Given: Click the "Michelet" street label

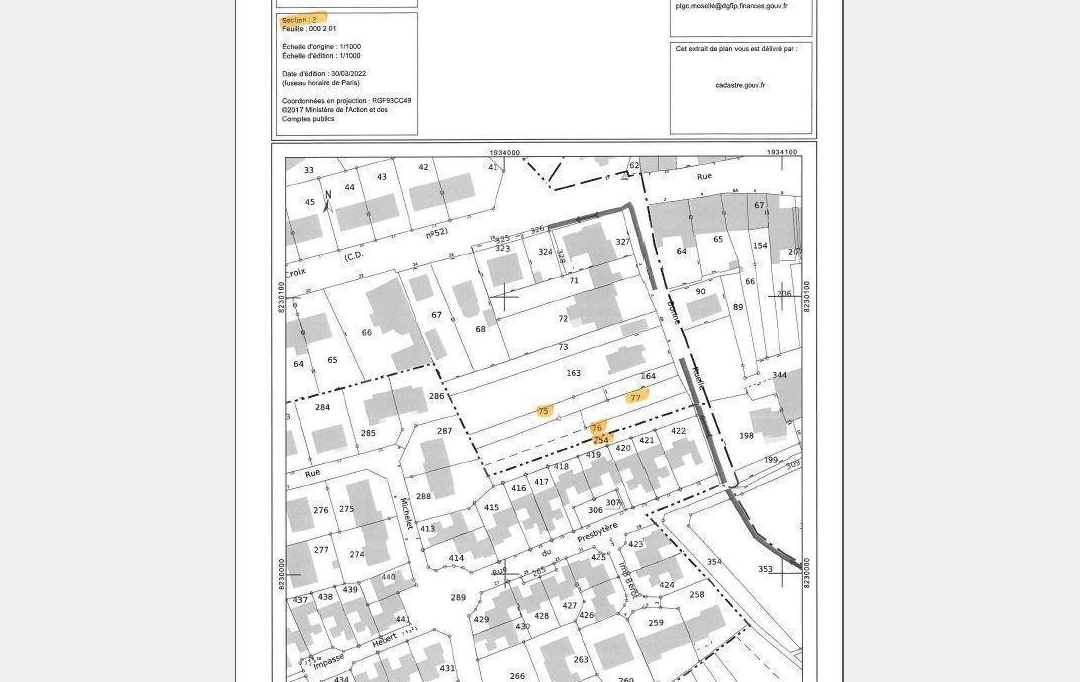Looking at the screenshot, I should pos(407,513).
